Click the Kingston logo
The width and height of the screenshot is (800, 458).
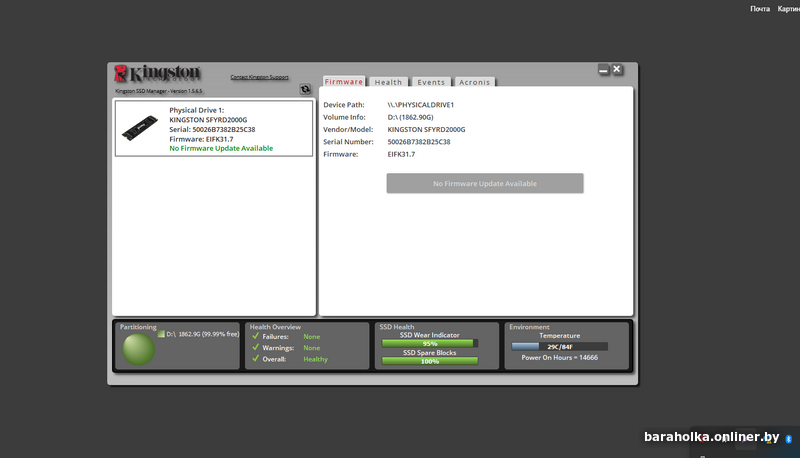157,74
